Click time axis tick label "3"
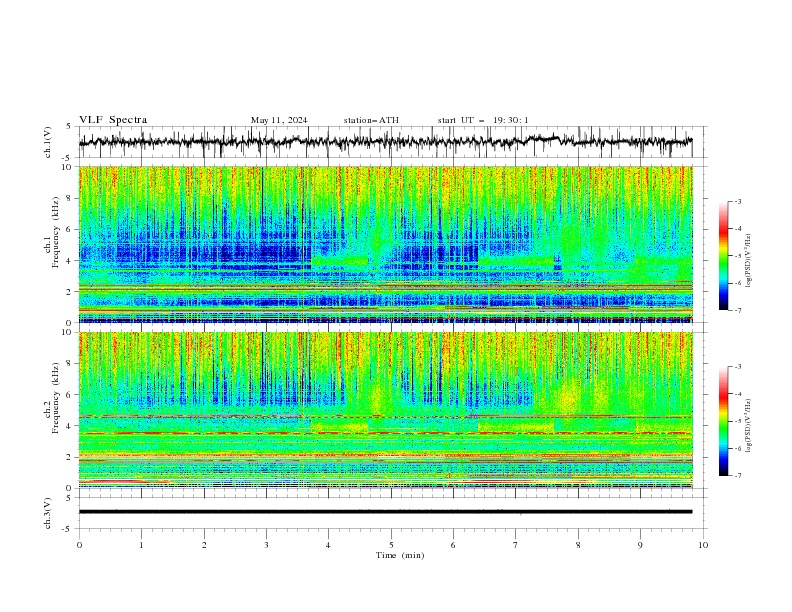This screenshot has width=792, height=612. click(x=266, y=545)
